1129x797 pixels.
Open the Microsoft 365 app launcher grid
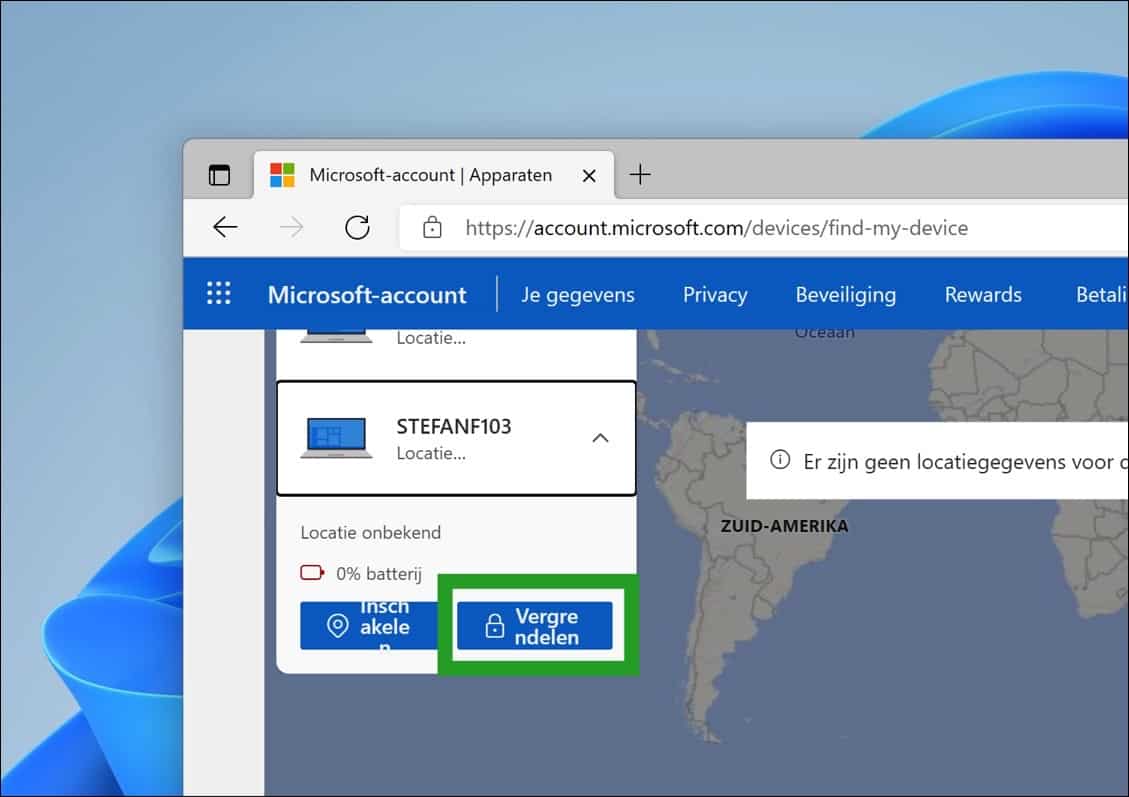coord(218,293)
